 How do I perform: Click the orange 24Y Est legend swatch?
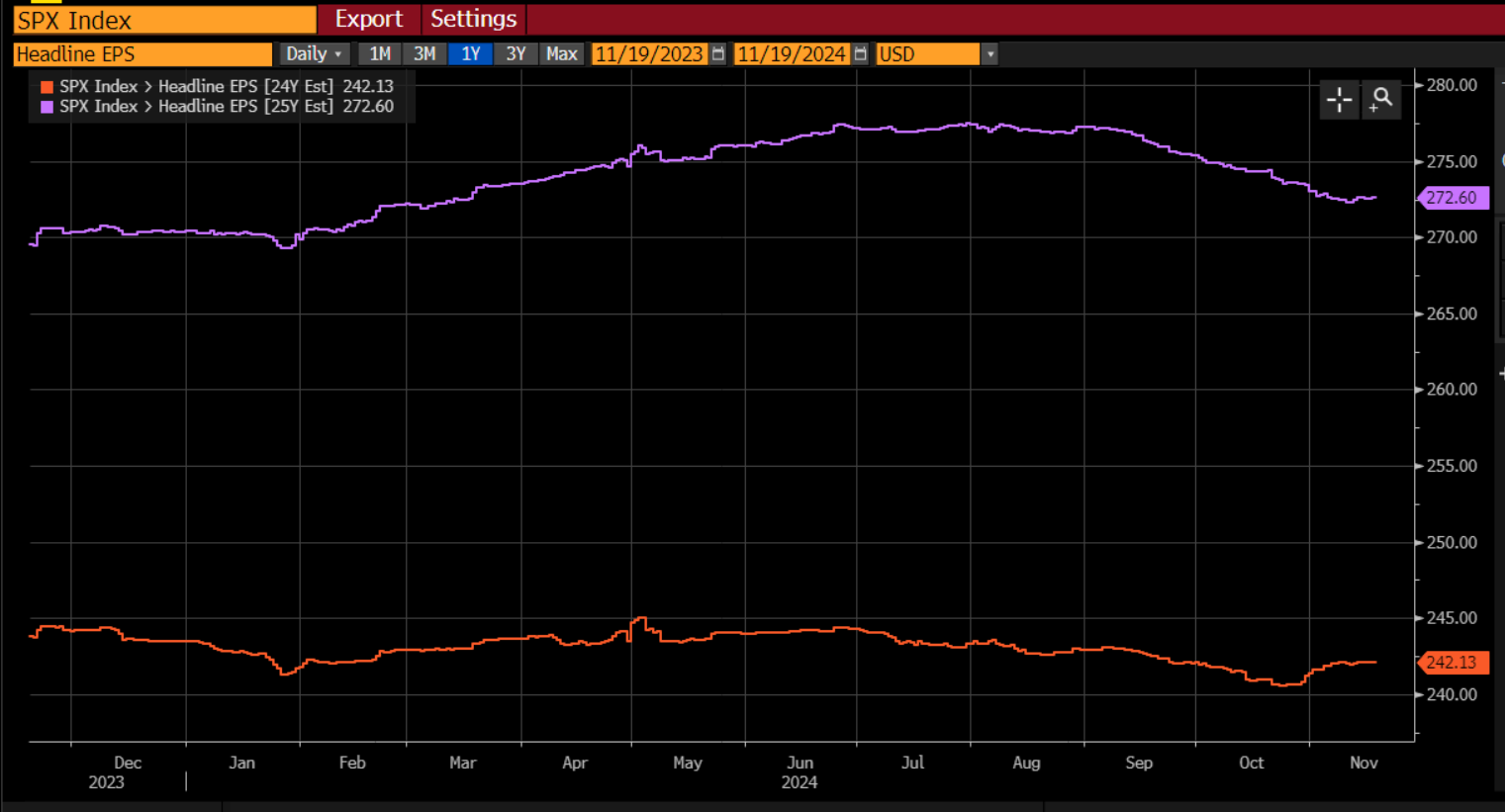click(x=47, y=87)
